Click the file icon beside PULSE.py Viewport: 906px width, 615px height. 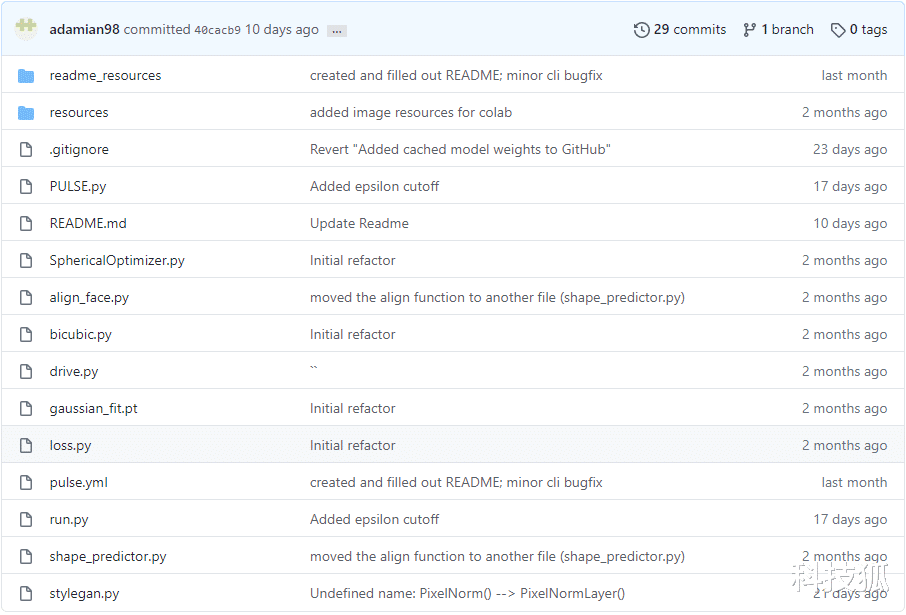point(26,186)
